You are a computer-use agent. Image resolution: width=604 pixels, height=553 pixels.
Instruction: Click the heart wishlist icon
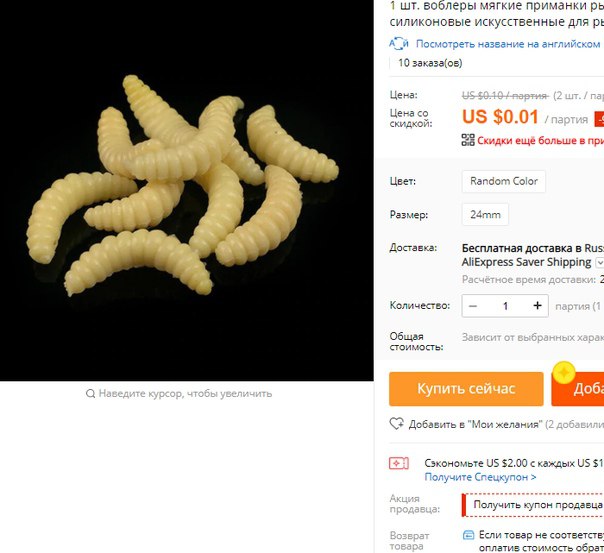click(x=396, y=424)
